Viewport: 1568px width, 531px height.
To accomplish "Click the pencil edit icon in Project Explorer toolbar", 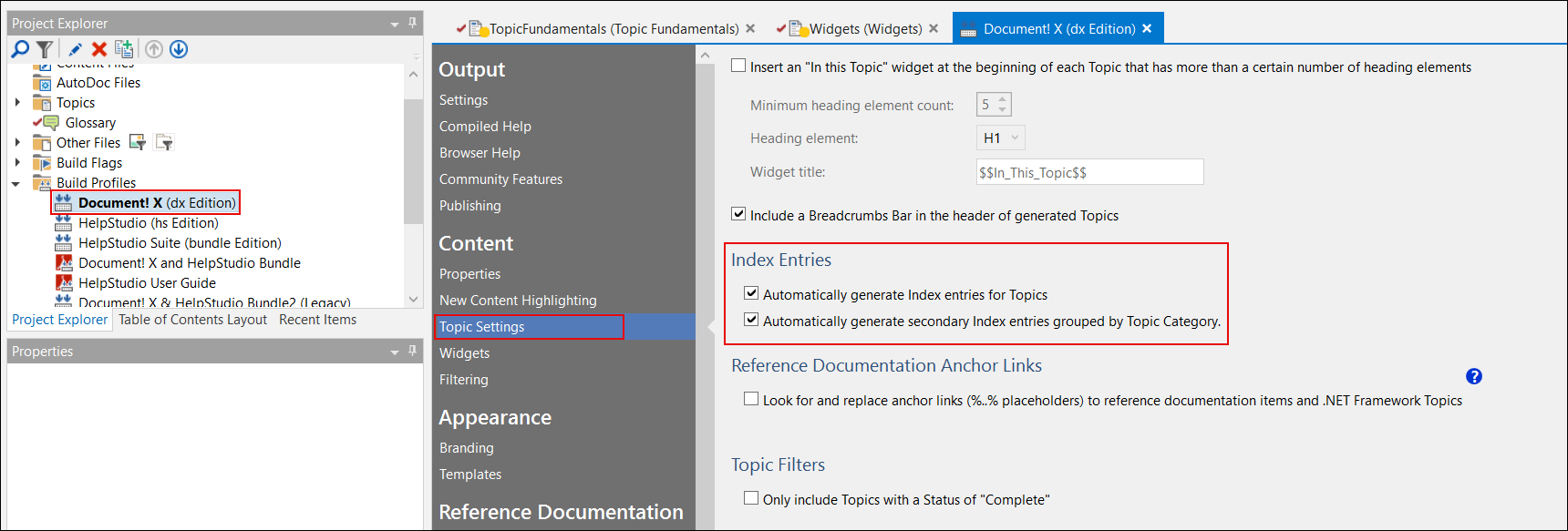I will pyautogui.click(x=75, y=49).
